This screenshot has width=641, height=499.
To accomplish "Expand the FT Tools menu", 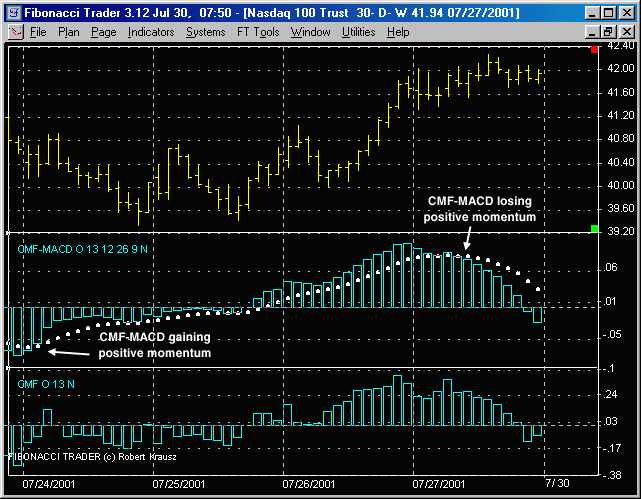I will [x=258, y=32].
